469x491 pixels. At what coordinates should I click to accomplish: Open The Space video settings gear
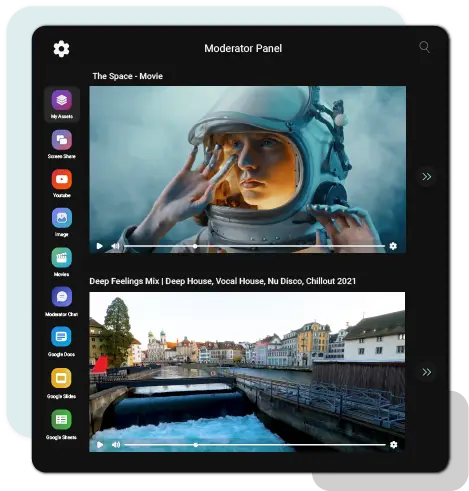pyautogui.click(x=393, y=246)
